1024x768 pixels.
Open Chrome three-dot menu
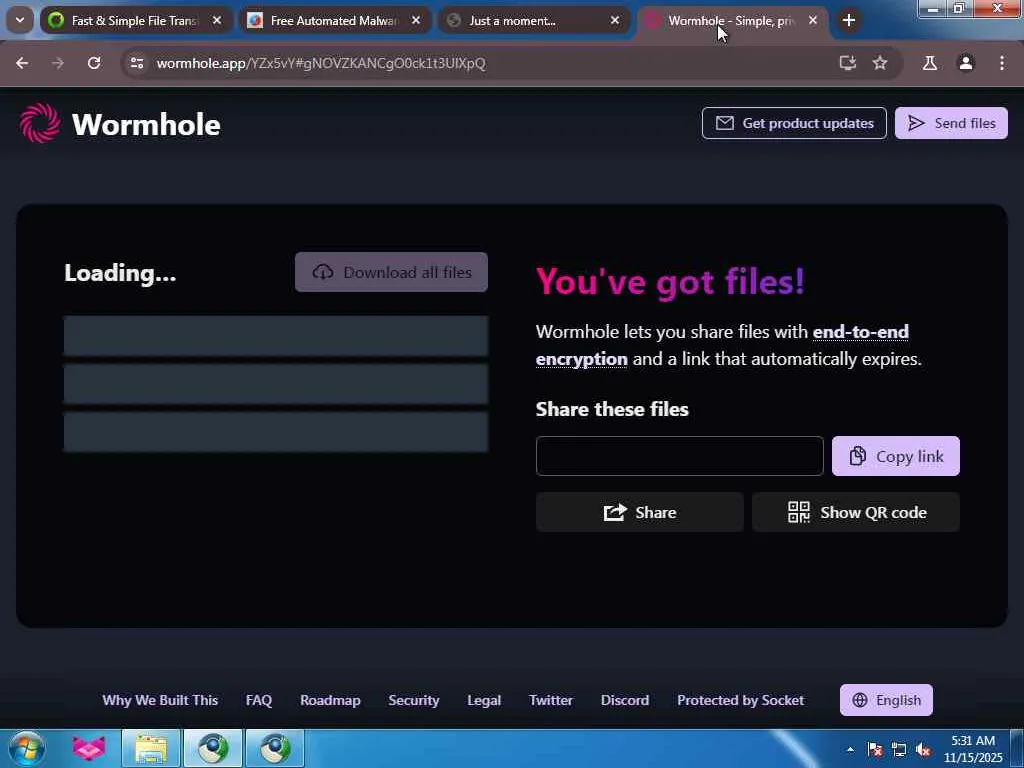click(x=1002, y=63)
